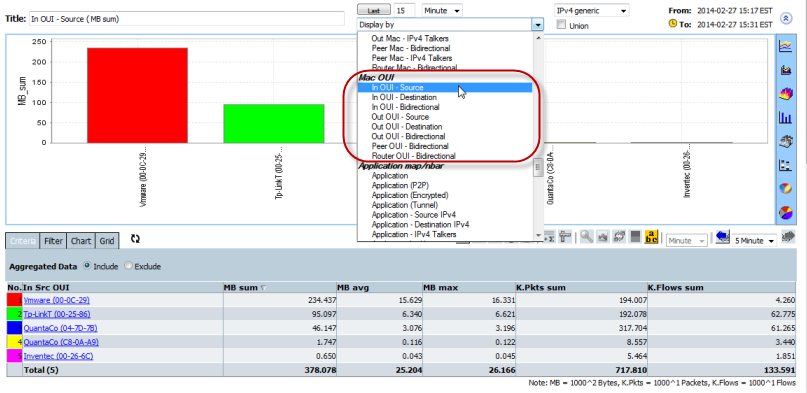Select the Include radio button
807x393 pixels.
pos(87,266)
